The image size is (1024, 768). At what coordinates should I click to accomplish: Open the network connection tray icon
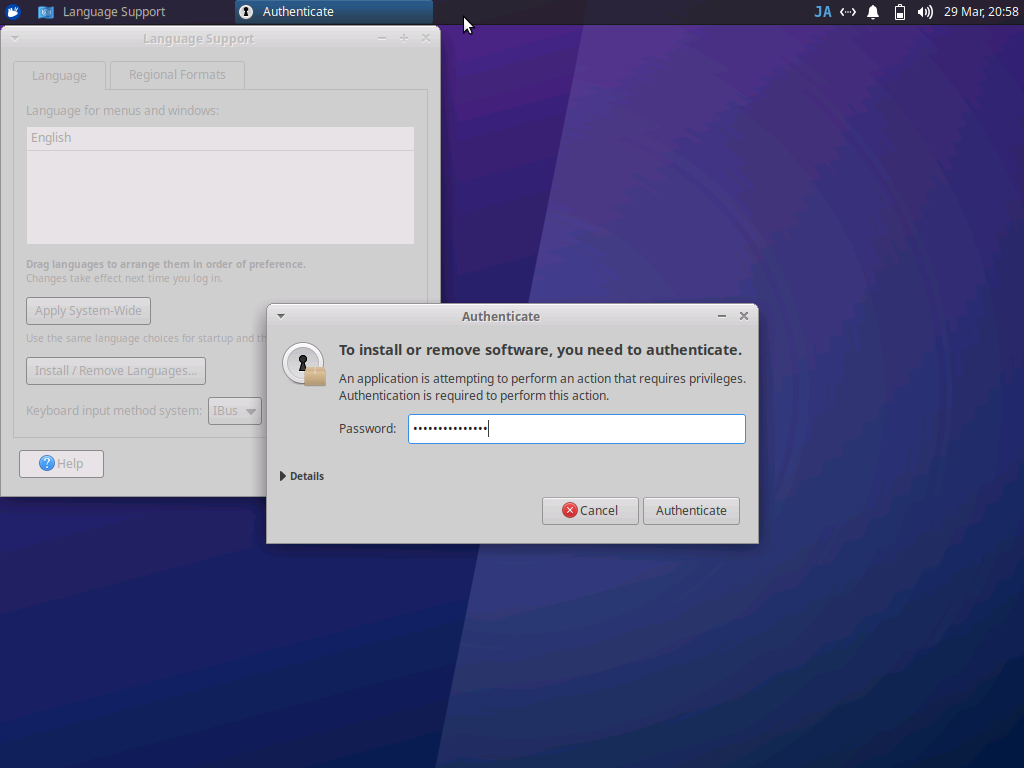pyautogui.click(x=848, y=12)
